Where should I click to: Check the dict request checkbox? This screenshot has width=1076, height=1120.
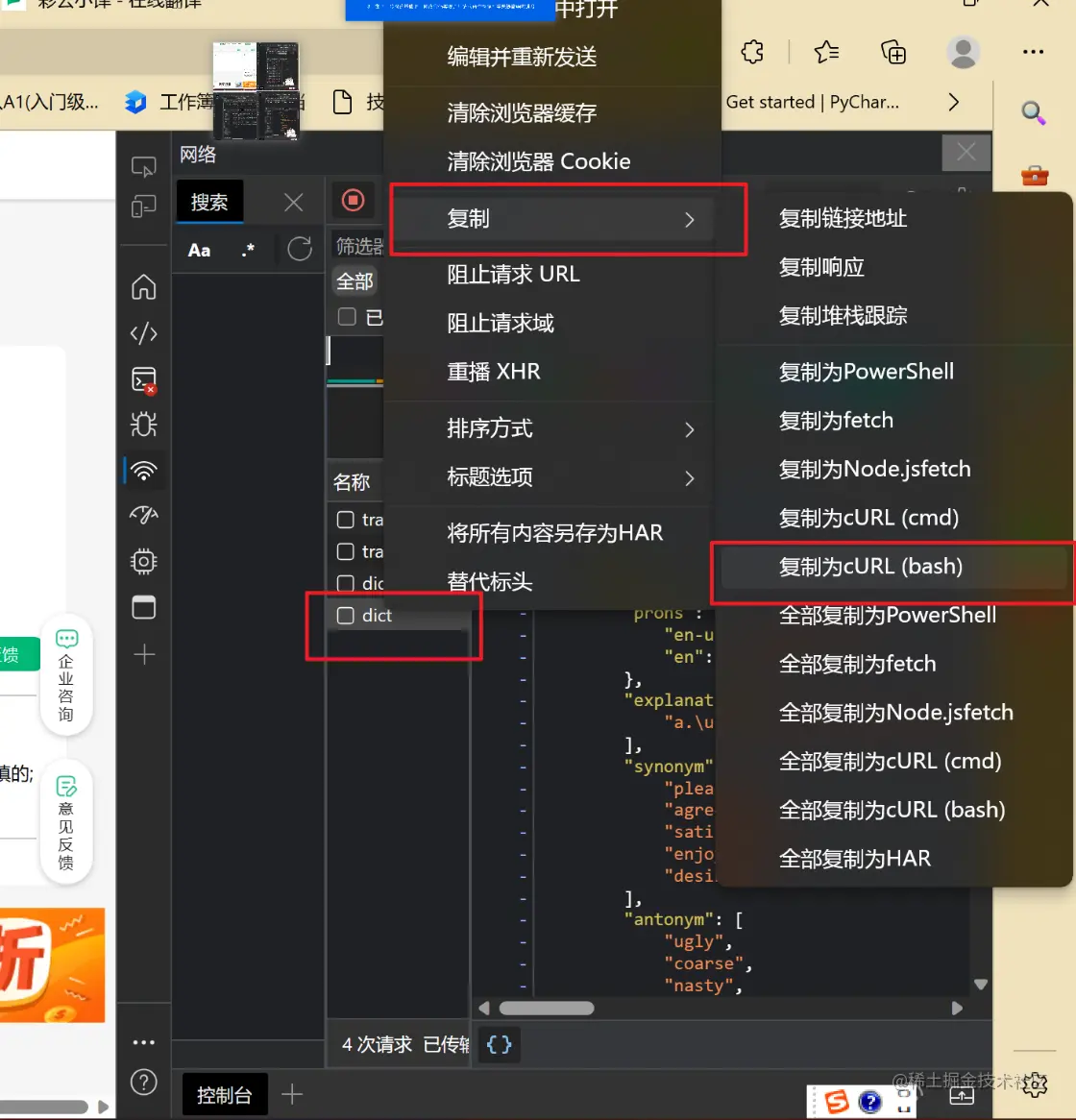(346, 615)
